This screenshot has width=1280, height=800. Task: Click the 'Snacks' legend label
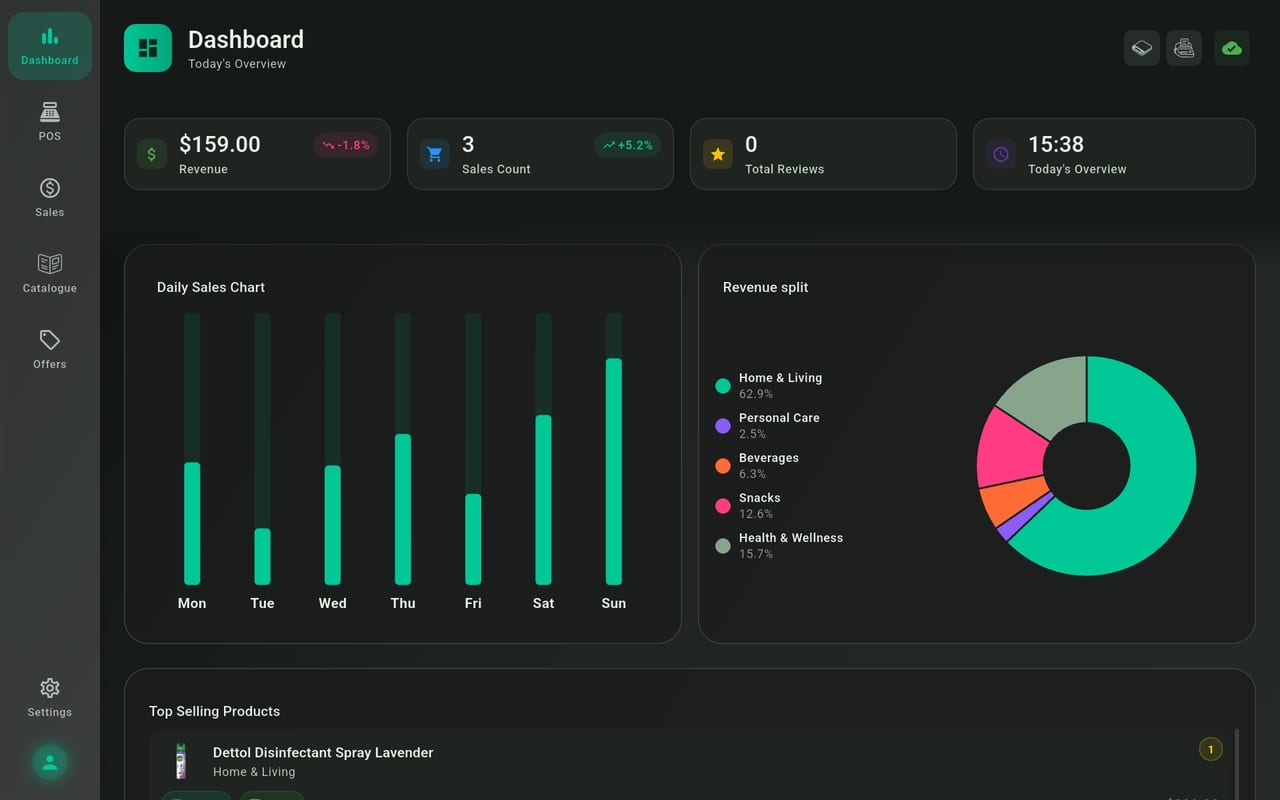[760, 497]
